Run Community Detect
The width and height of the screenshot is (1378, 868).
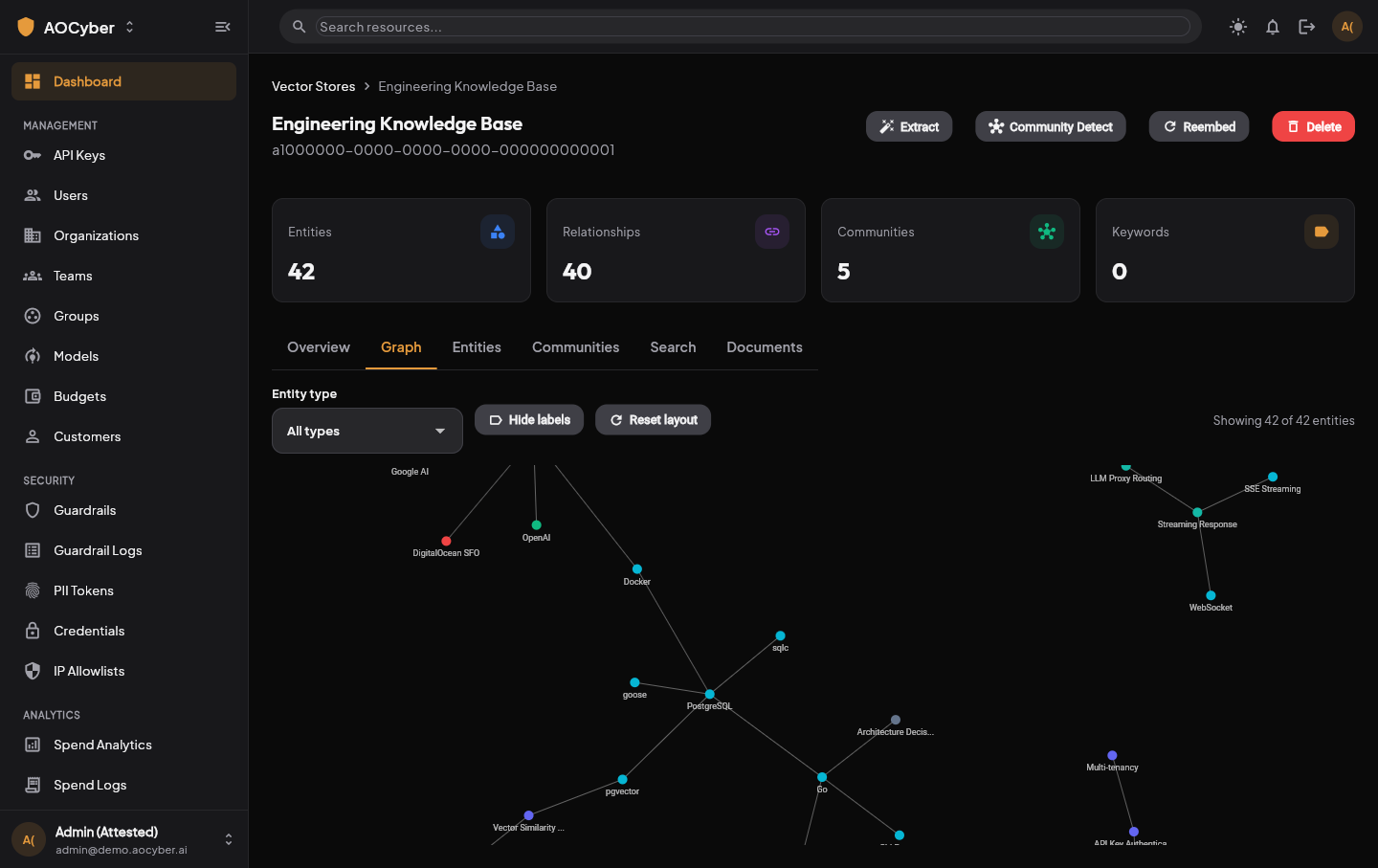point(1051,126)
